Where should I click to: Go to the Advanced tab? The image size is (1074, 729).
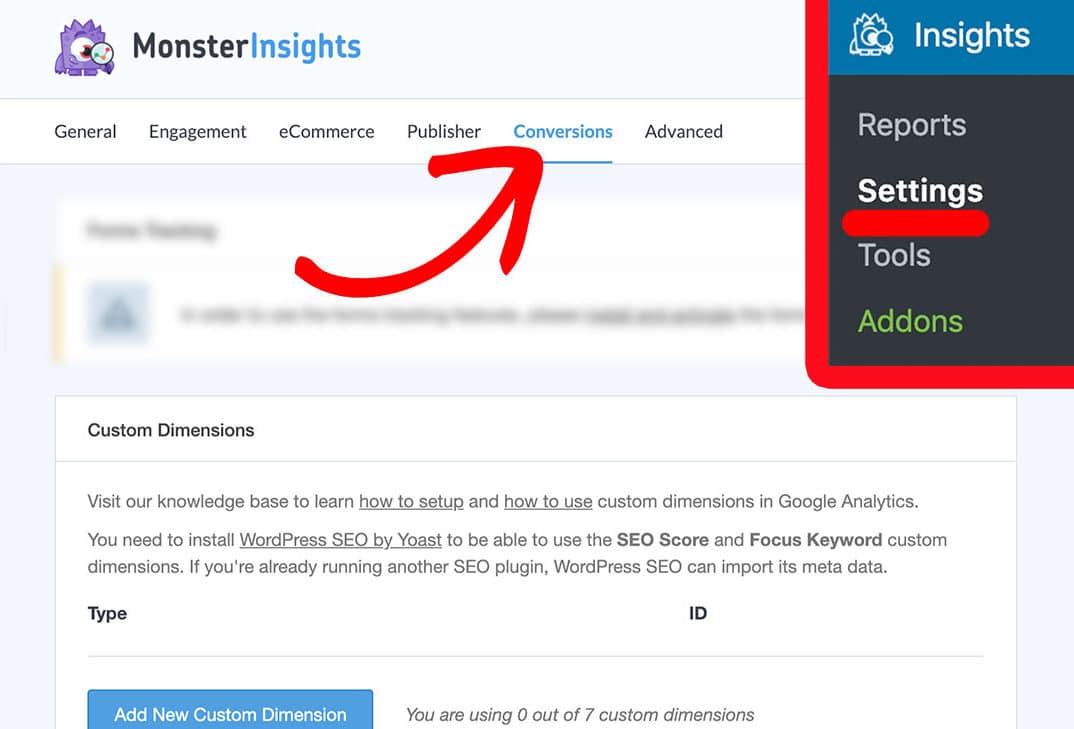coord(684,132)
